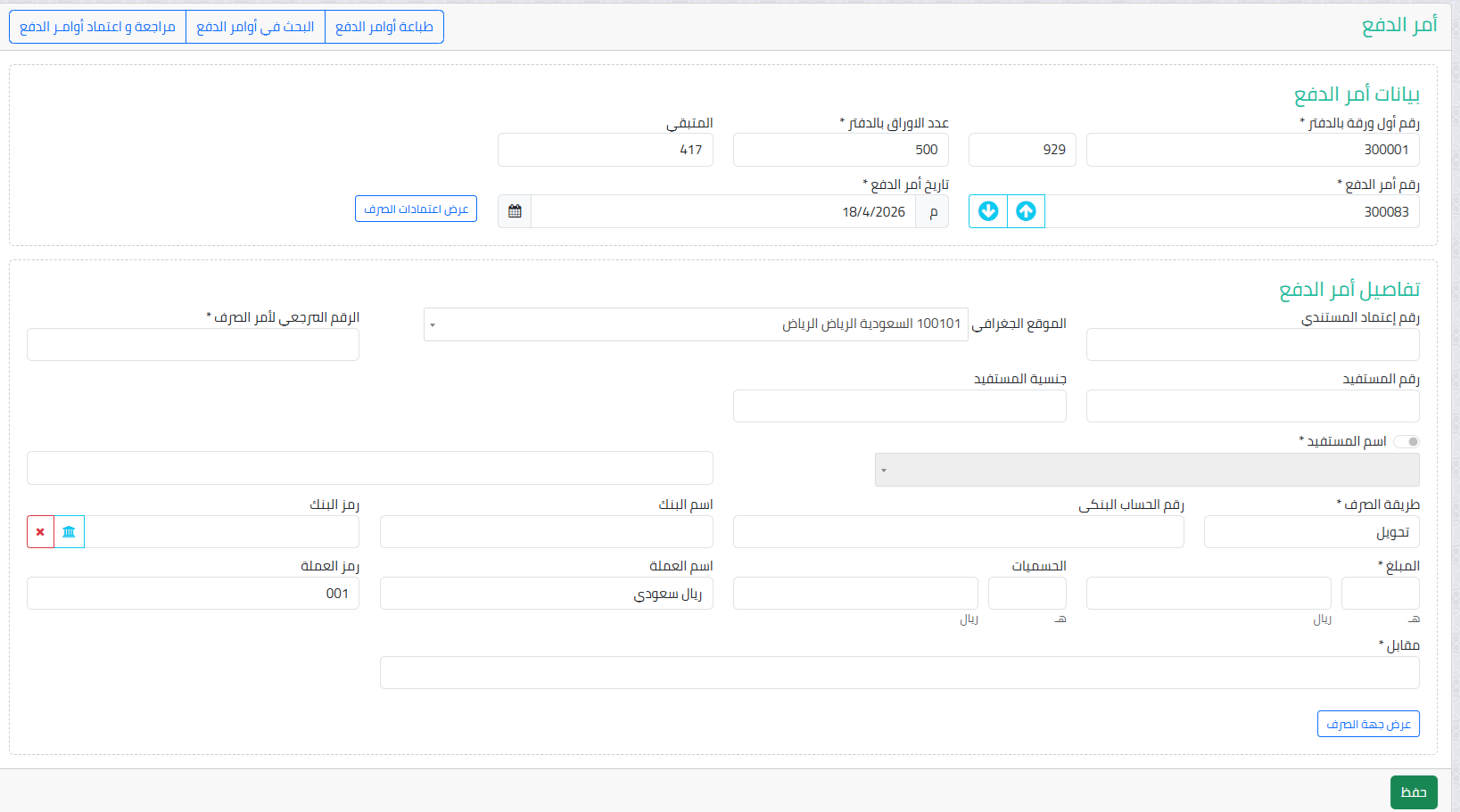This screenshot has height=812, width=1460.
Task: Click the اسم البنك input field
Action: (x=546, y=532)
